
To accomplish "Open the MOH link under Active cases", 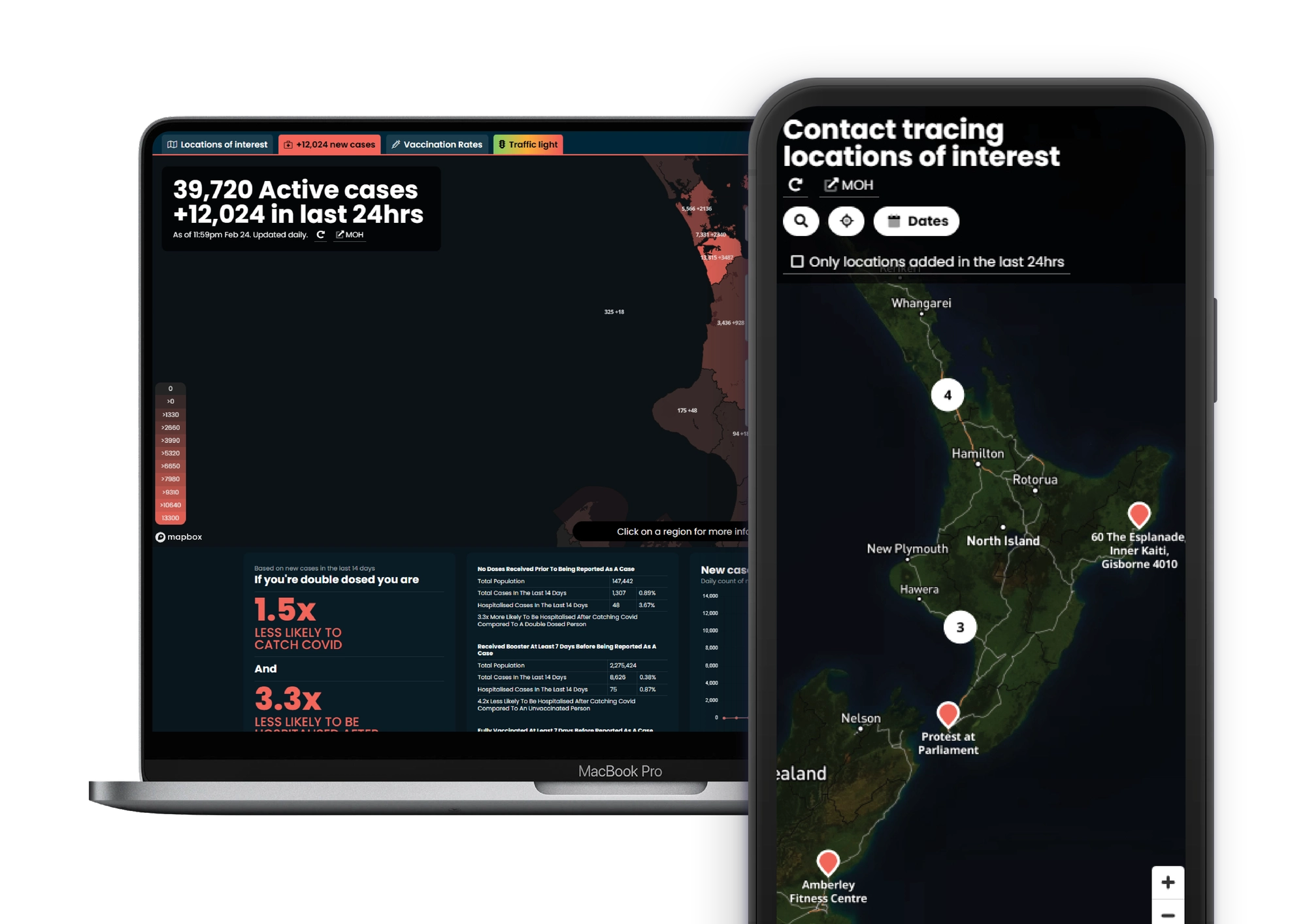I will pos(350,235).
